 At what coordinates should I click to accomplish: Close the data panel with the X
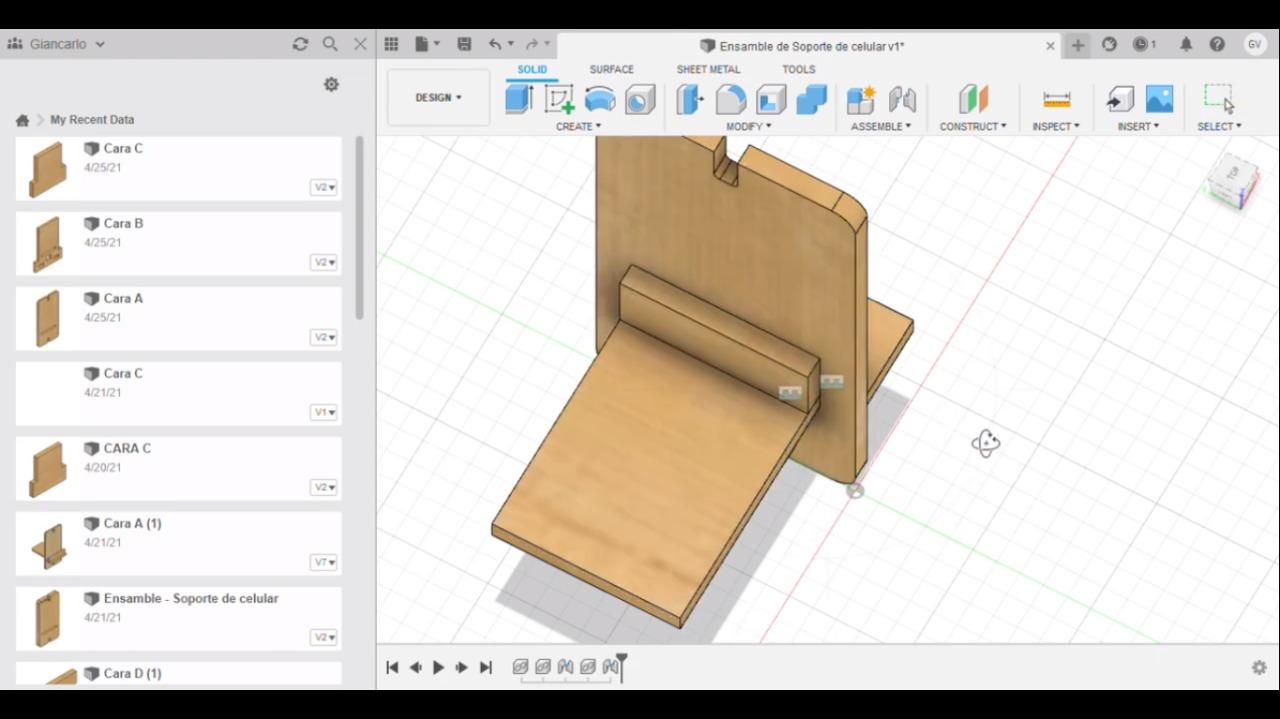tap(360, 44)
